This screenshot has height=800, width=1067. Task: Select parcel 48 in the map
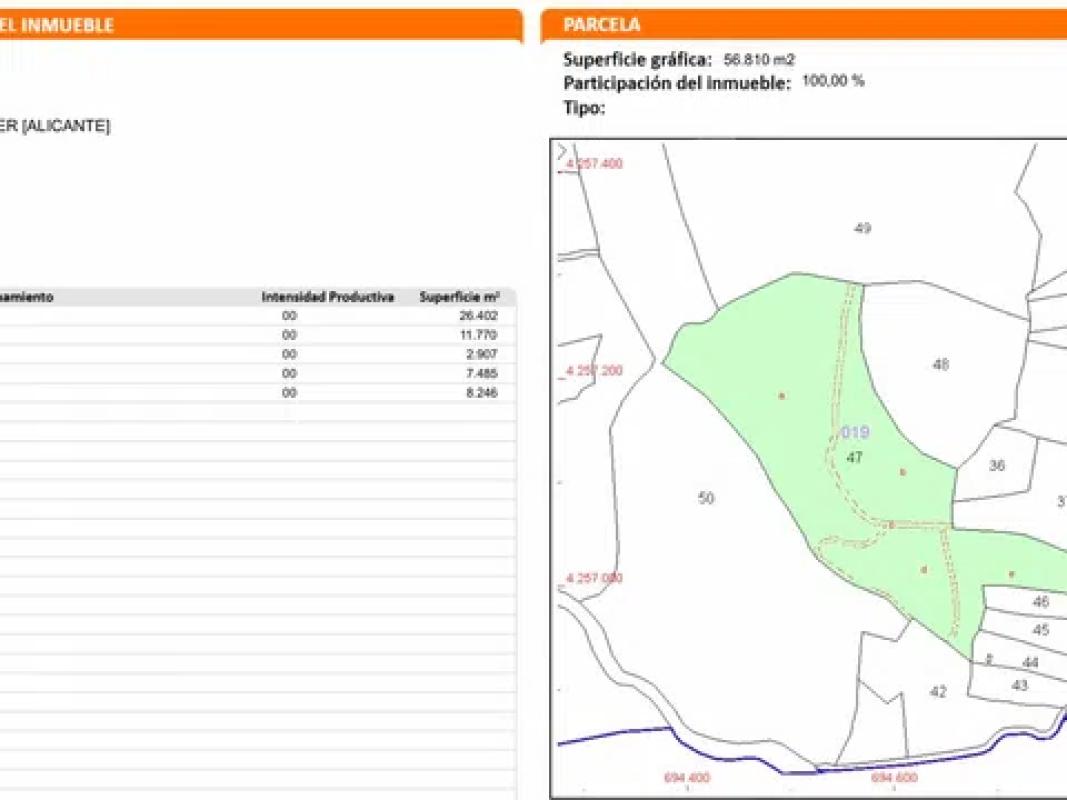click(x=940, y=365)
